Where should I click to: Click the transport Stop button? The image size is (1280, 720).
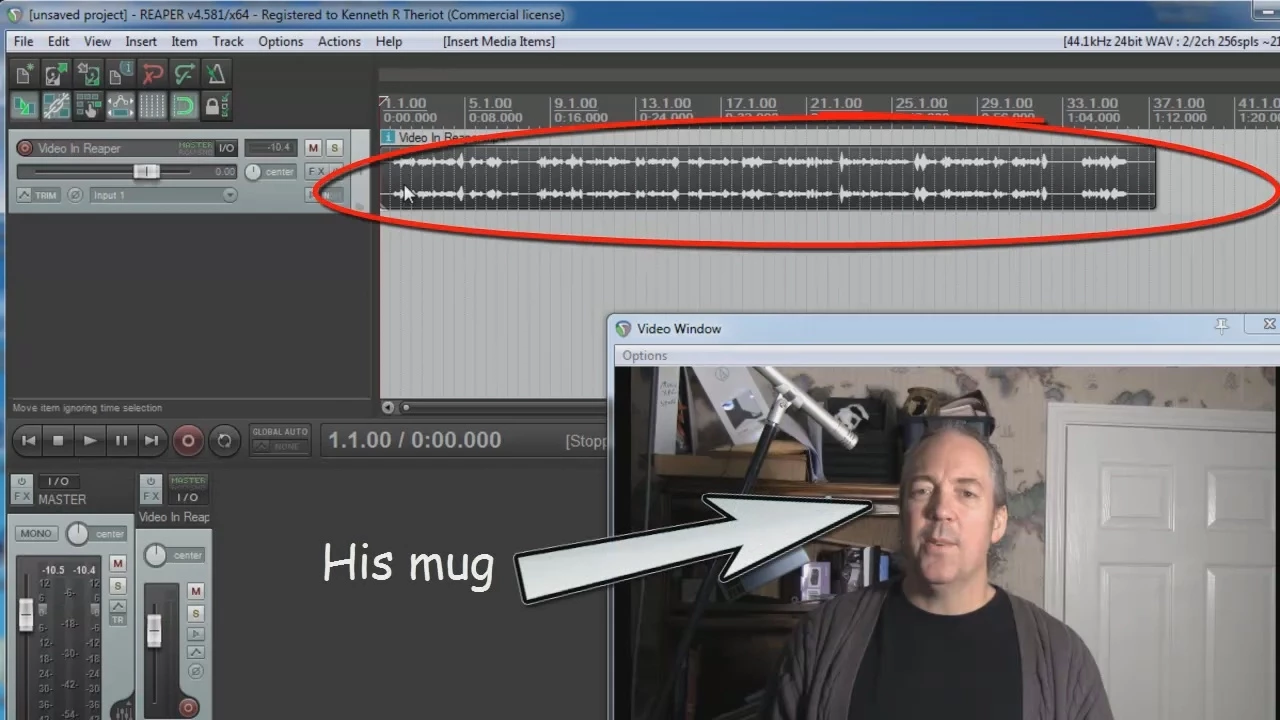pyautogui.click(x=58, y=440)
